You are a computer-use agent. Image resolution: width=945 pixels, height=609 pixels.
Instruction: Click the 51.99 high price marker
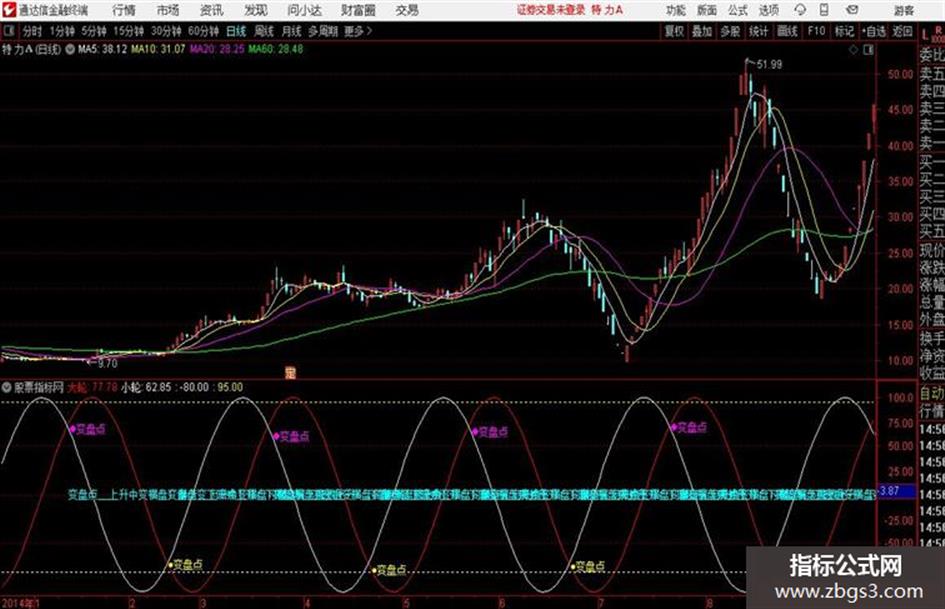point(769,64)
